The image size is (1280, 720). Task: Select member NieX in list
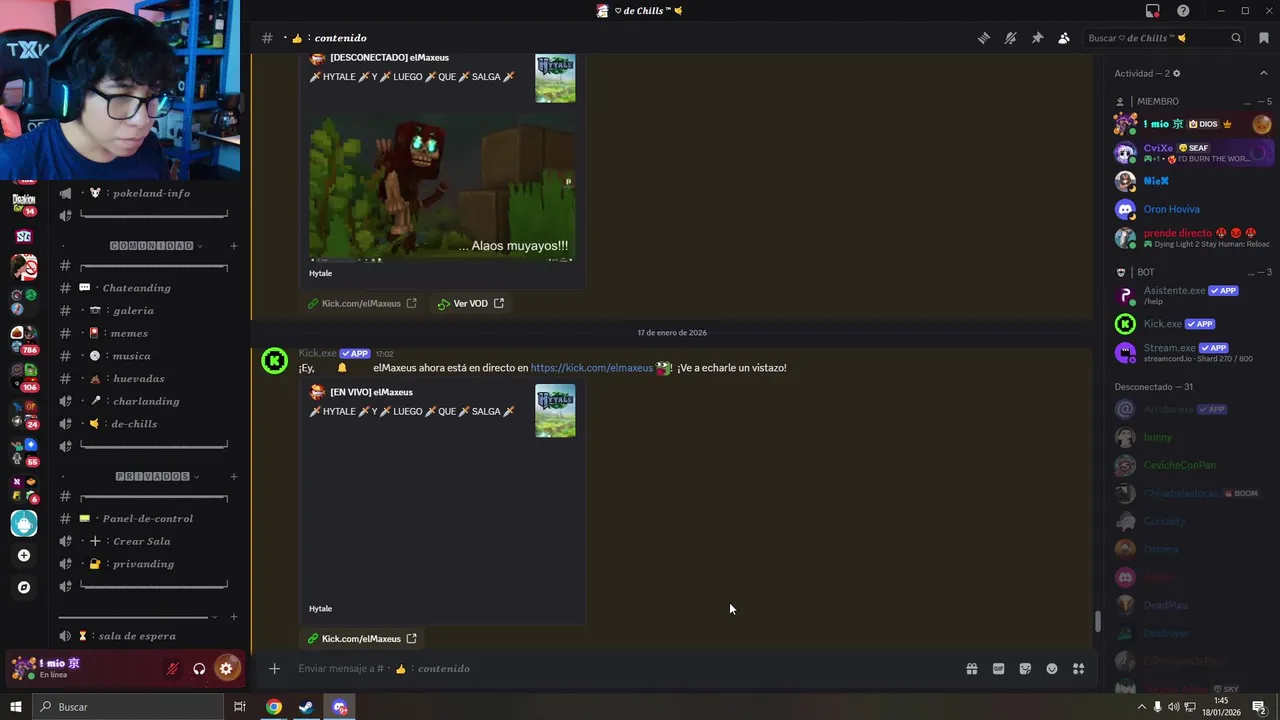click(x=1192, y=181)
